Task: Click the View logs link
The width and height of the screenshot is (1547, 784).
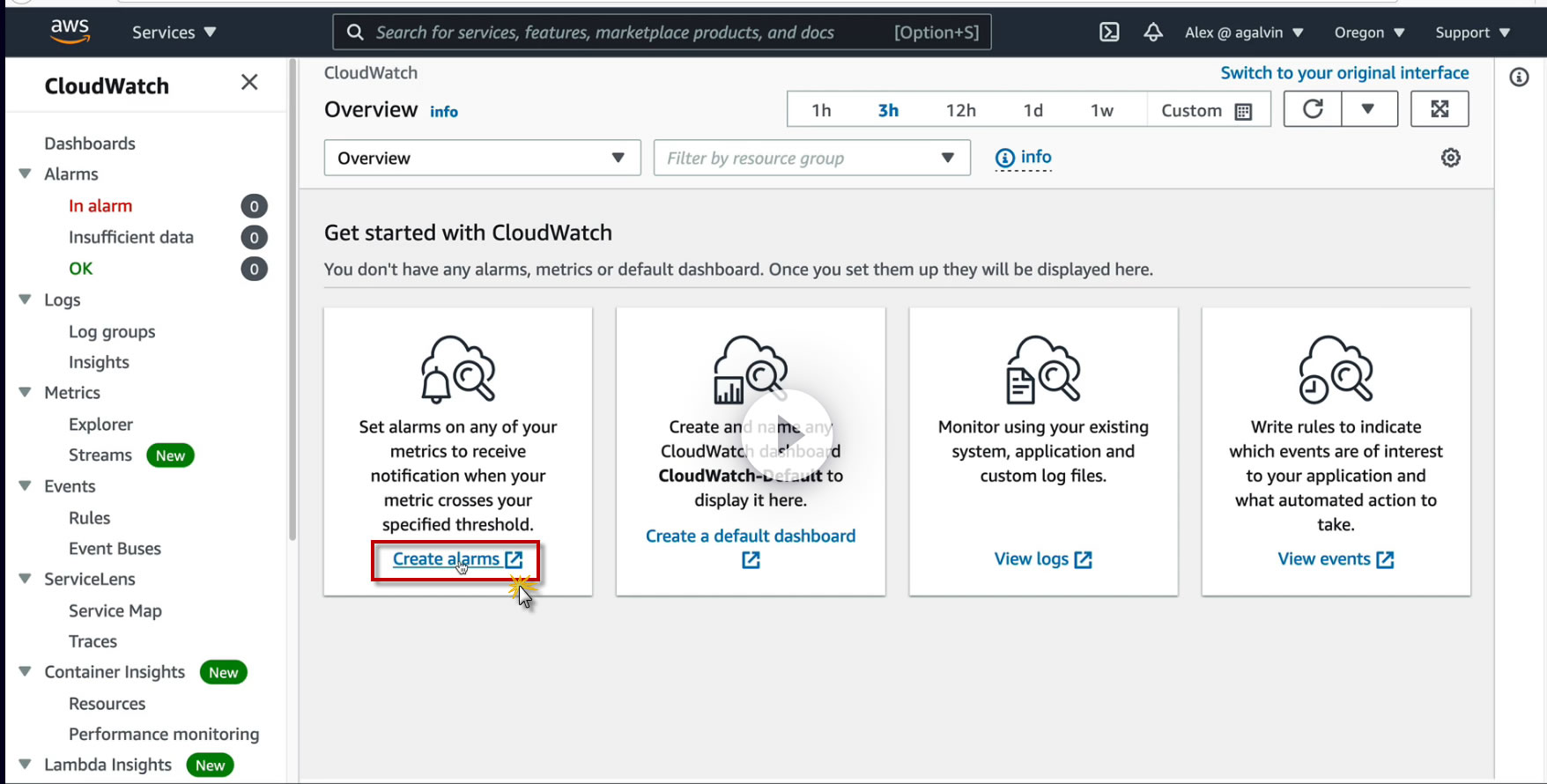Action: click(1043, 559)
